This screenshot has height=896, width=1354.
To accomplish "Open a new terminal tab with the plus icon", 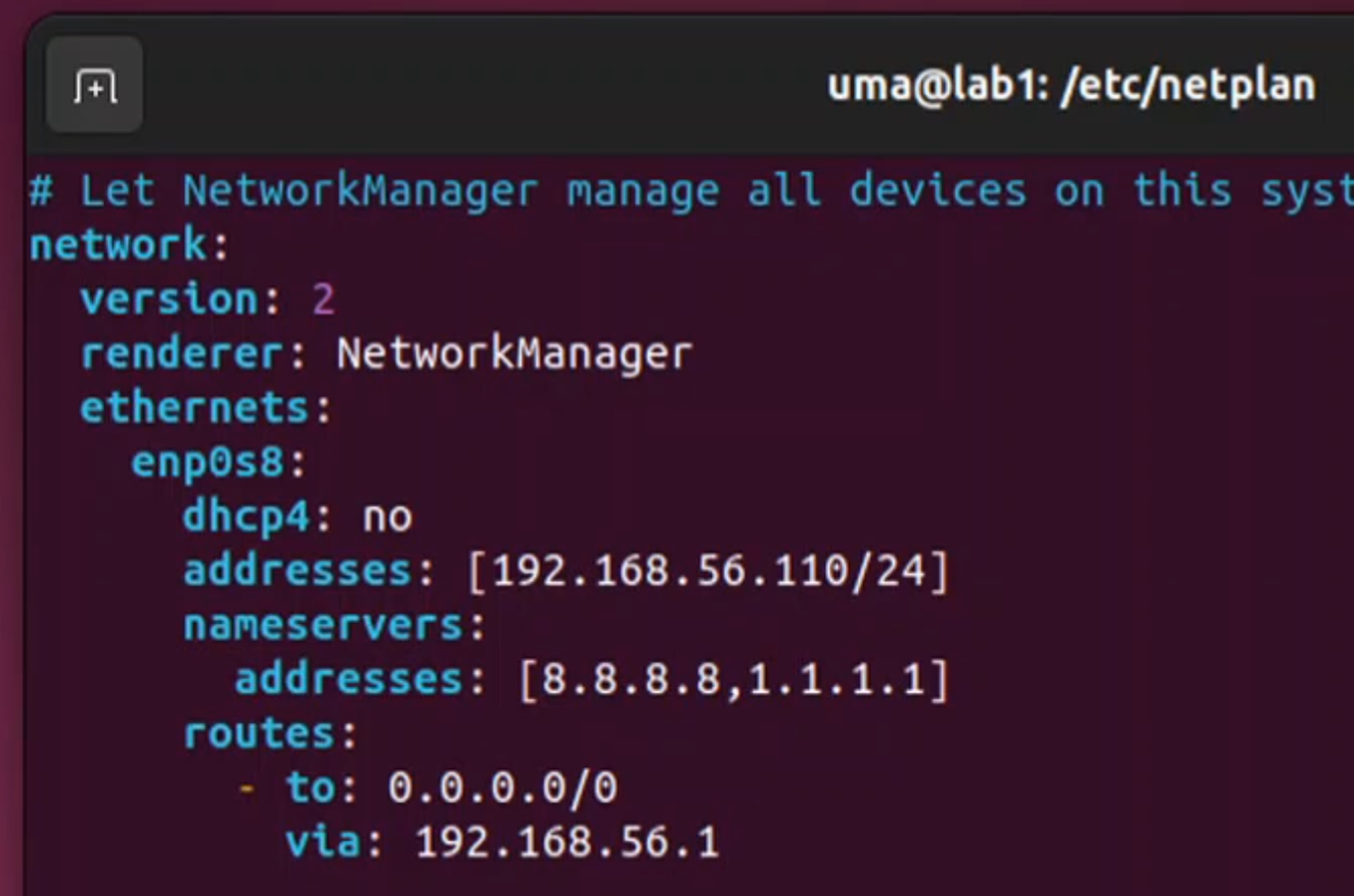I will coord(94,85).
